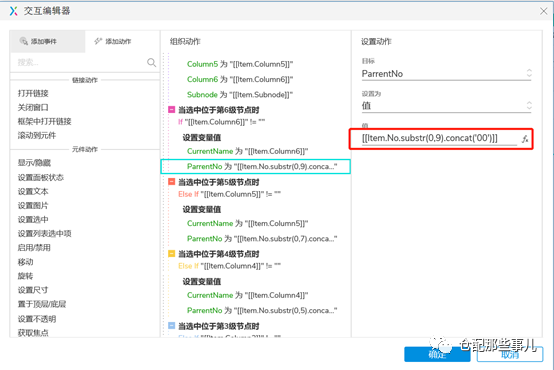Select condition Else If [[Item.Column4]] != ""

(x=229, y=266)
